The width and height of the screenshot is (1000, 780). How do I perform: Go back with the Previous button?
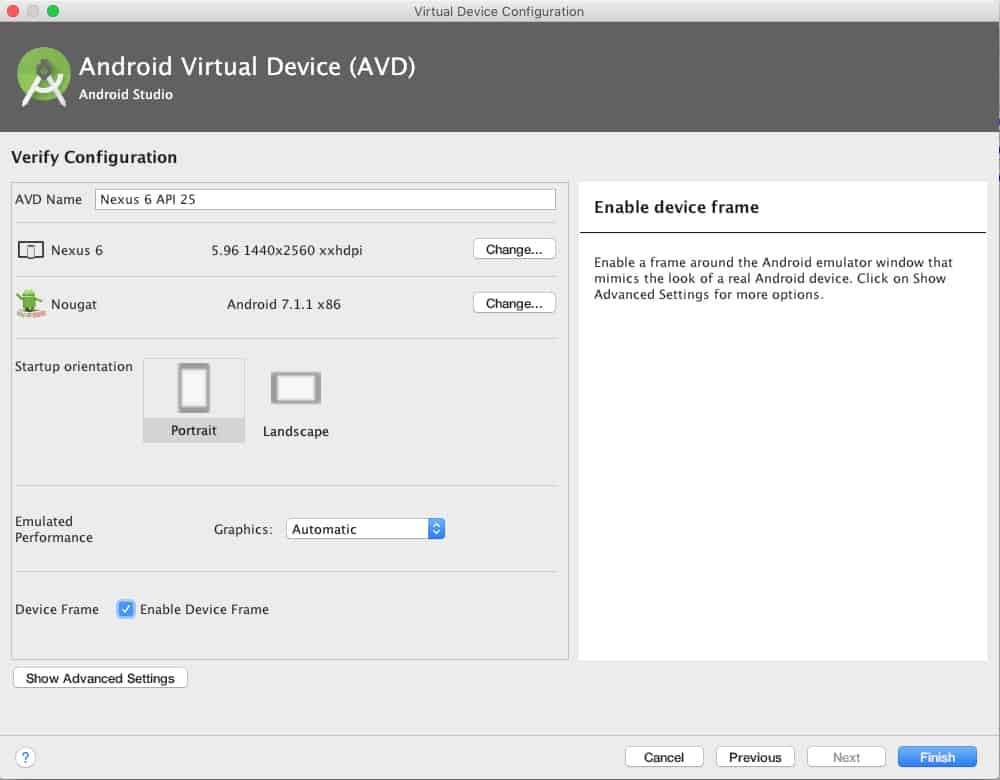755,757
